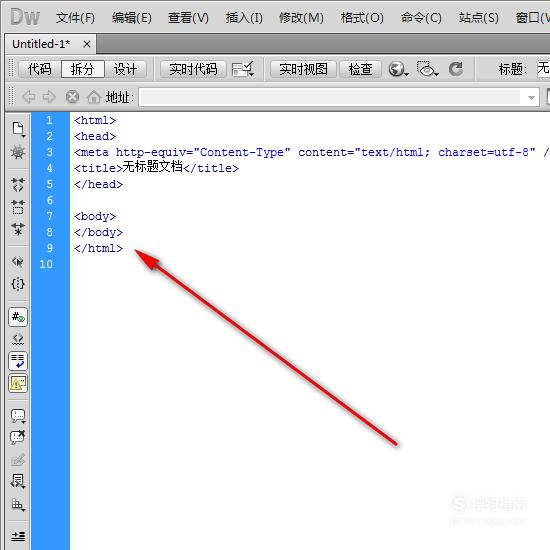Open the 查看(V) menu
550x550 pixels.
coord(188,18)
